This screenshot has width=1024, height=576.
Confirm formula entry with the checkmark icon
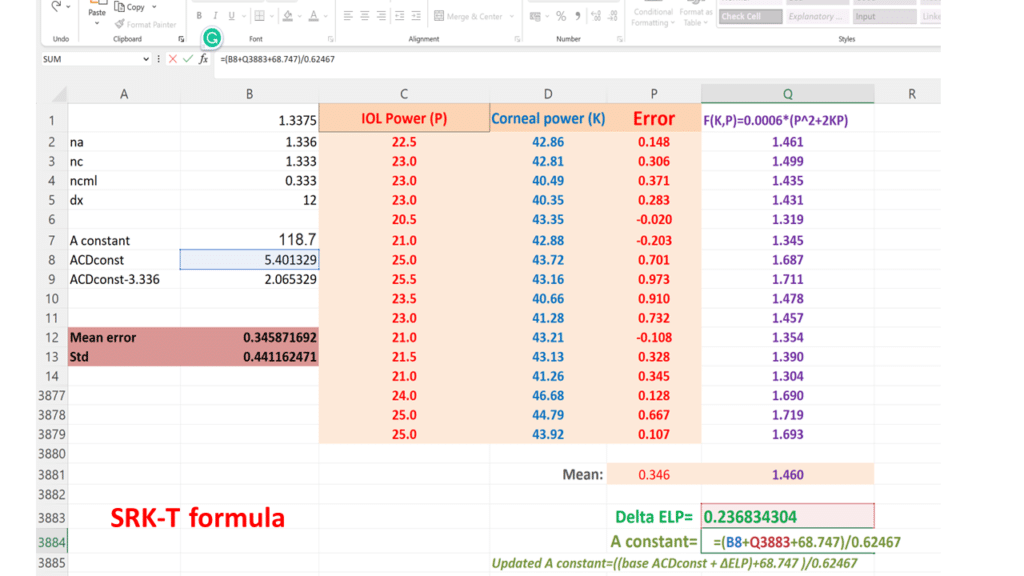pyautogui.click(x=186, y=60)
